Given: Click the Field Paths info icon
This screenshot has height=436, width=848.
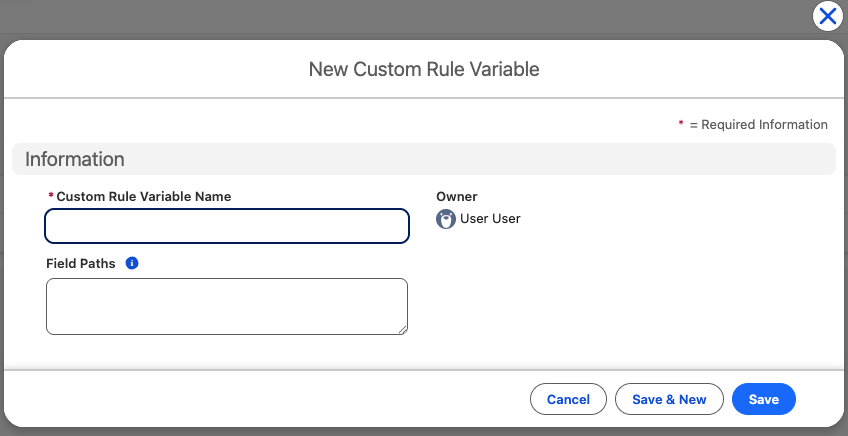Looking at the screenshot, I should (132, 264).
